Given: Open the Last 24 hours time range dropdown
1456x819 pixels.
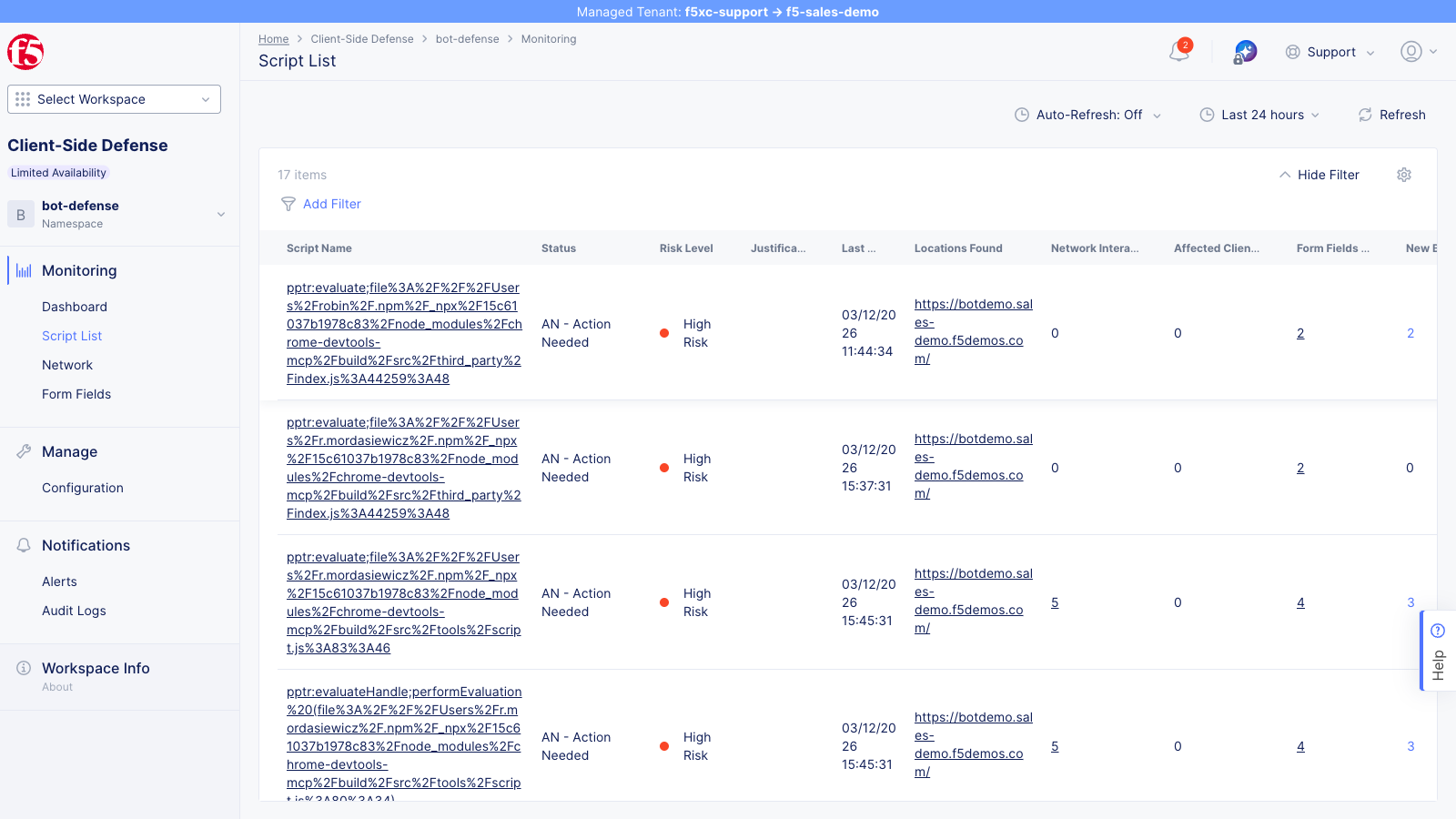Looking at the screenshot, I should point(1259,115).
